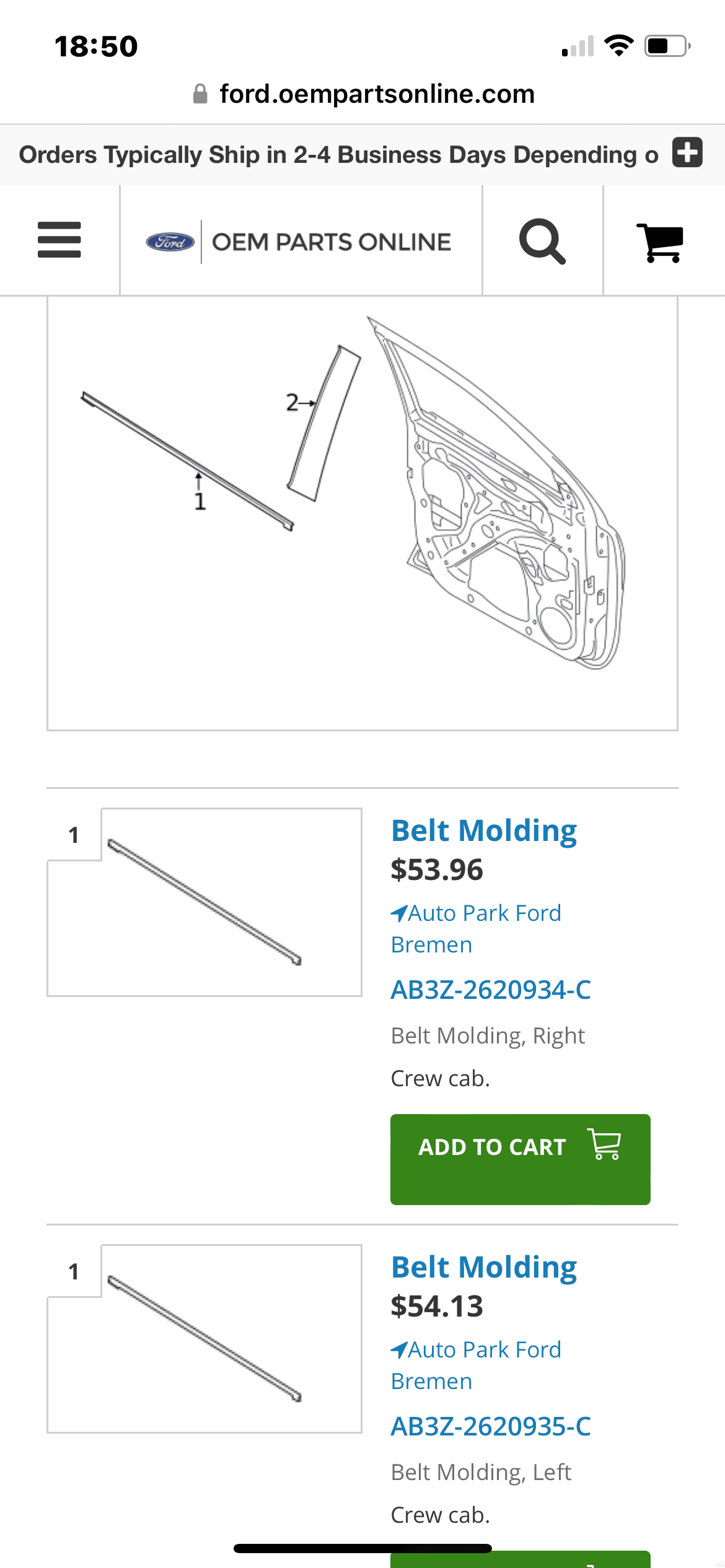Screen dimensions: 725x1568
Task: Open the search magnifier icon
Action: pos(542,241)
